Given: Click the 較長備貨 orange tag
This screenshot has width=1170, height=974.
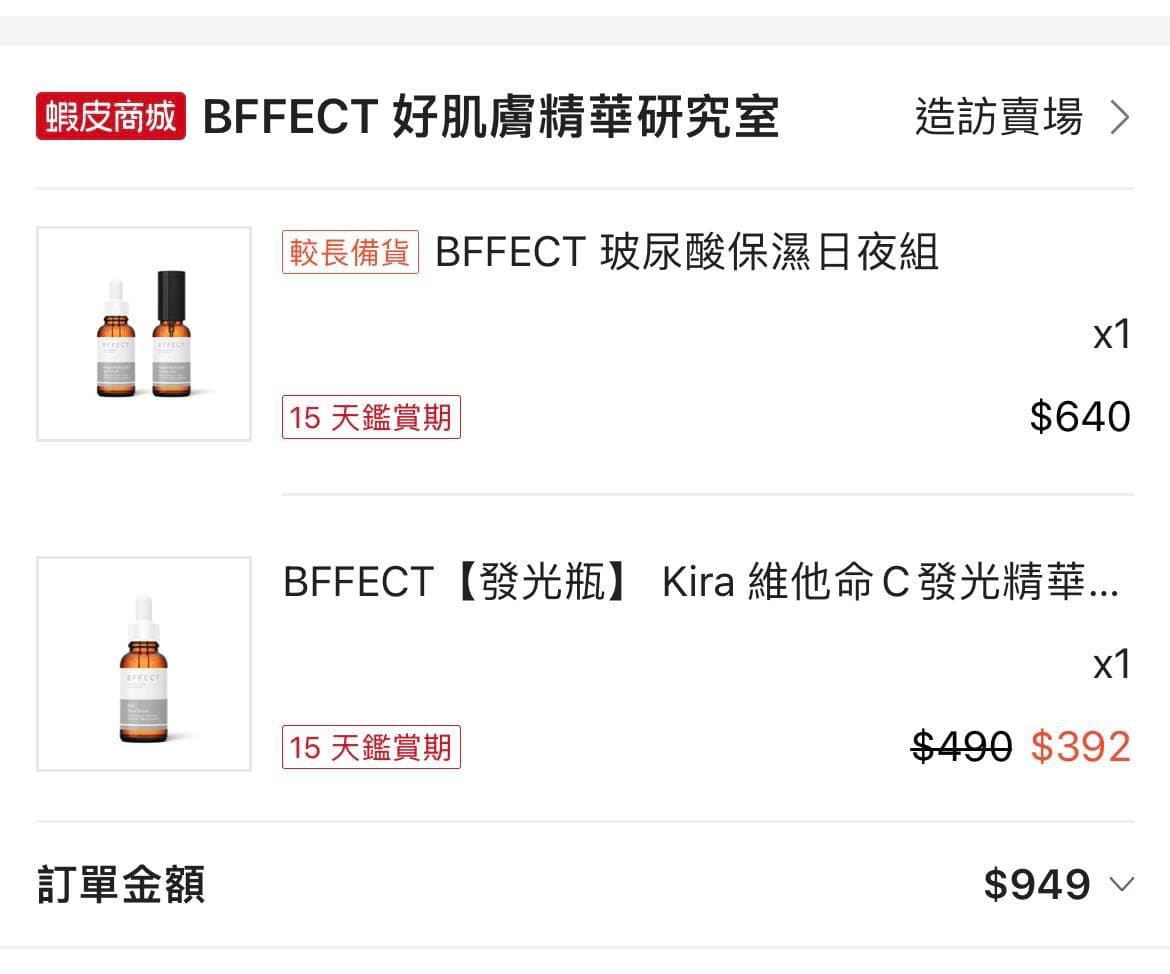Looking at the screenshot, I should coord(350,253).
